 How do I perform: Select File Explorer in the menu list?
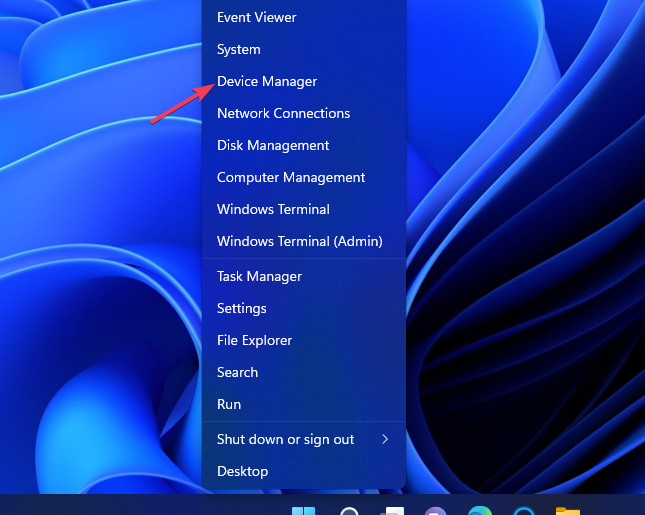coord(304,340)
